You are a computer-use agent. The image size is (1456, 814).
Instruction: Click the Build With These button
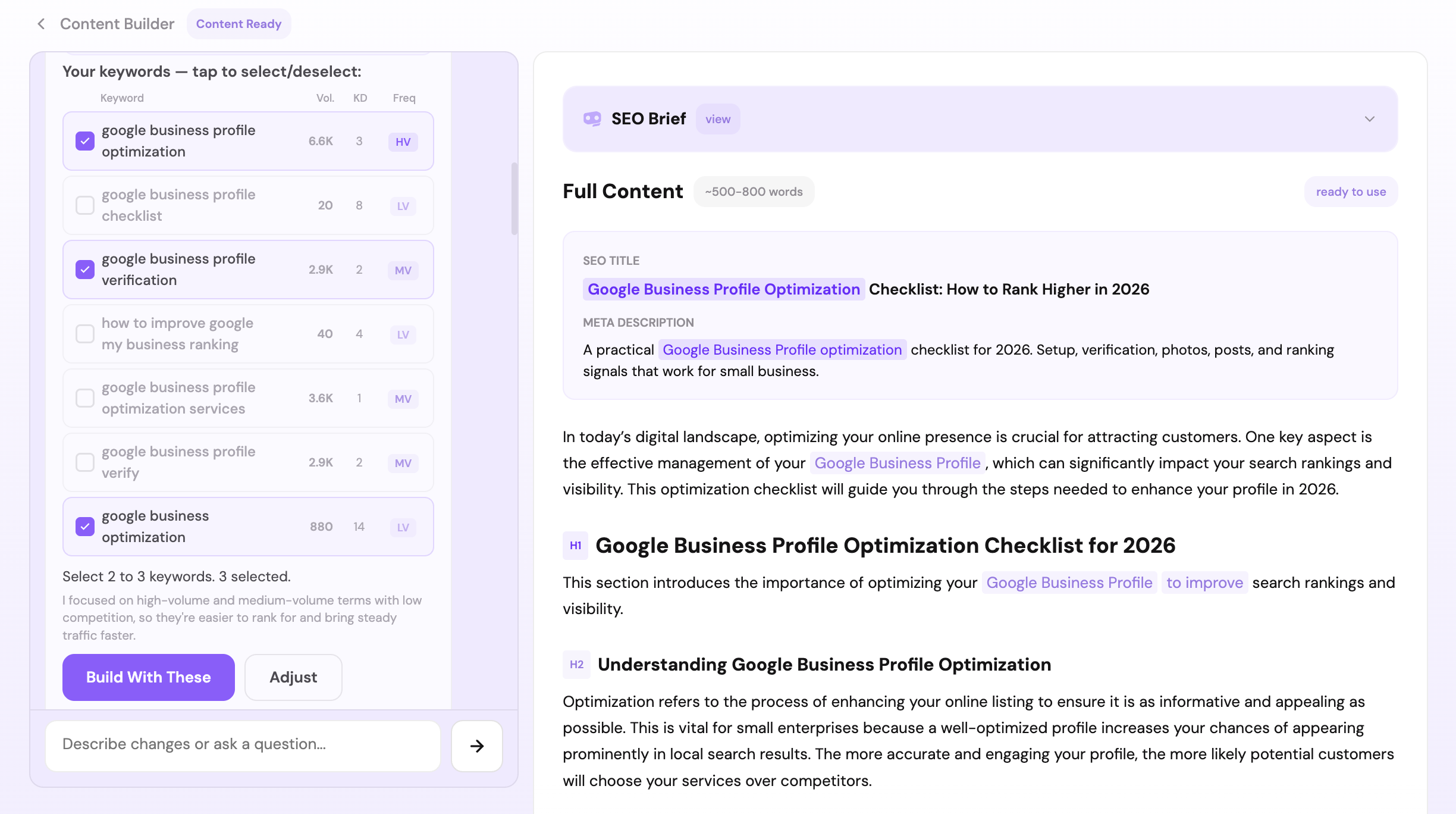[x=149, y=677]
